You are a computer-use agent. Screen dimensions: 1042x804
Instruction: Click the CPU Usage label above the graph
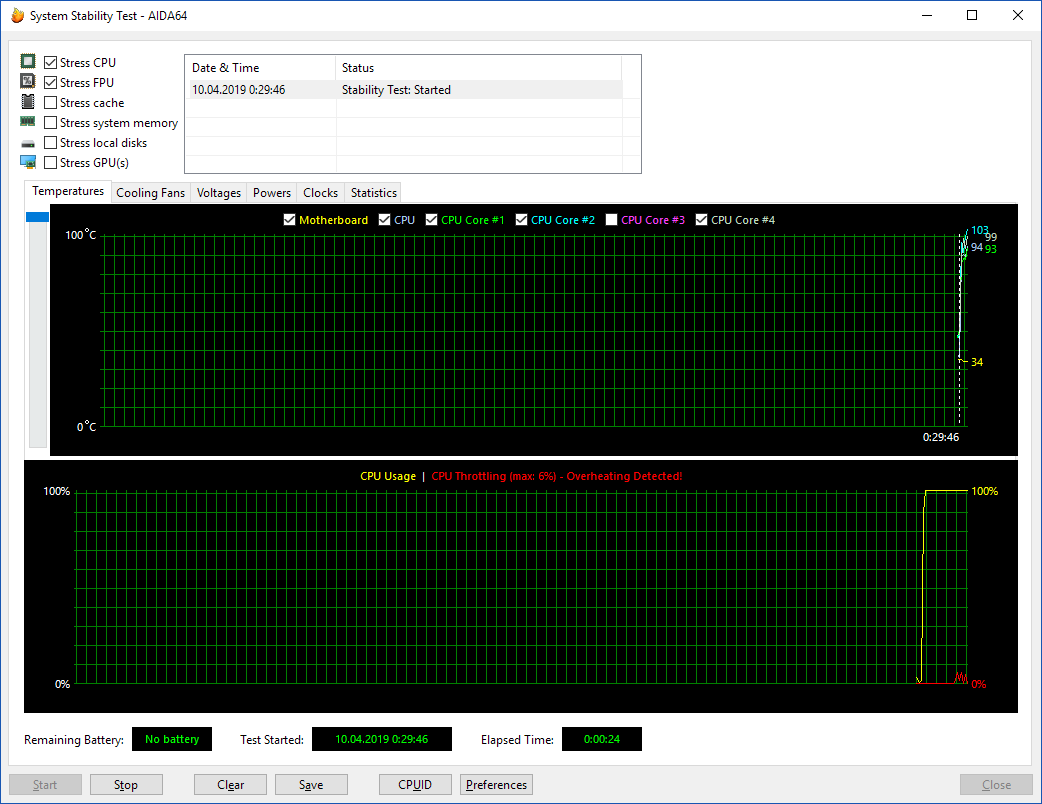click(x=388, y=476)
